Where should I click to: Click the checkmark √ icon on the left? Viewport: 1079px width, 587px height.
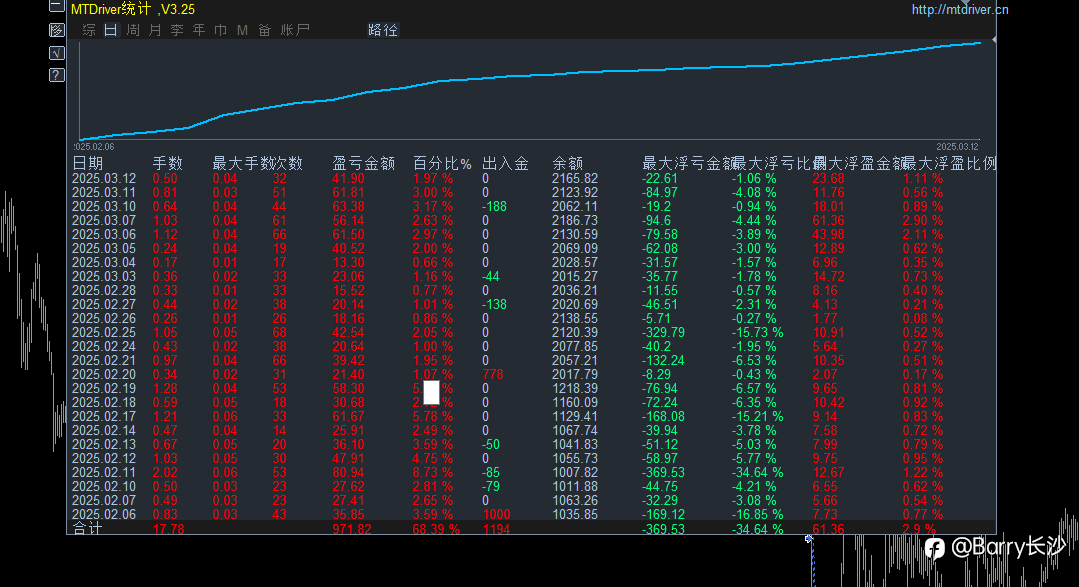(56, 52)
